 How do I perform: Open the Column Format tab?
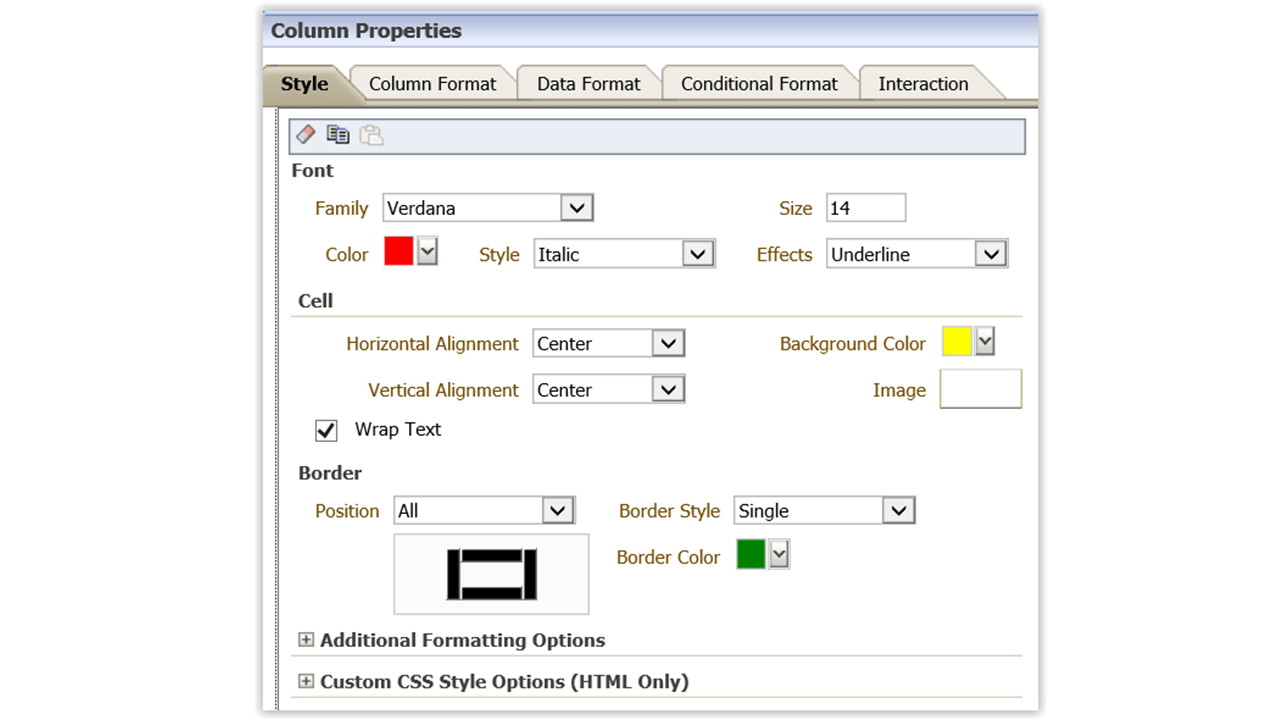(x=432, y=84)
